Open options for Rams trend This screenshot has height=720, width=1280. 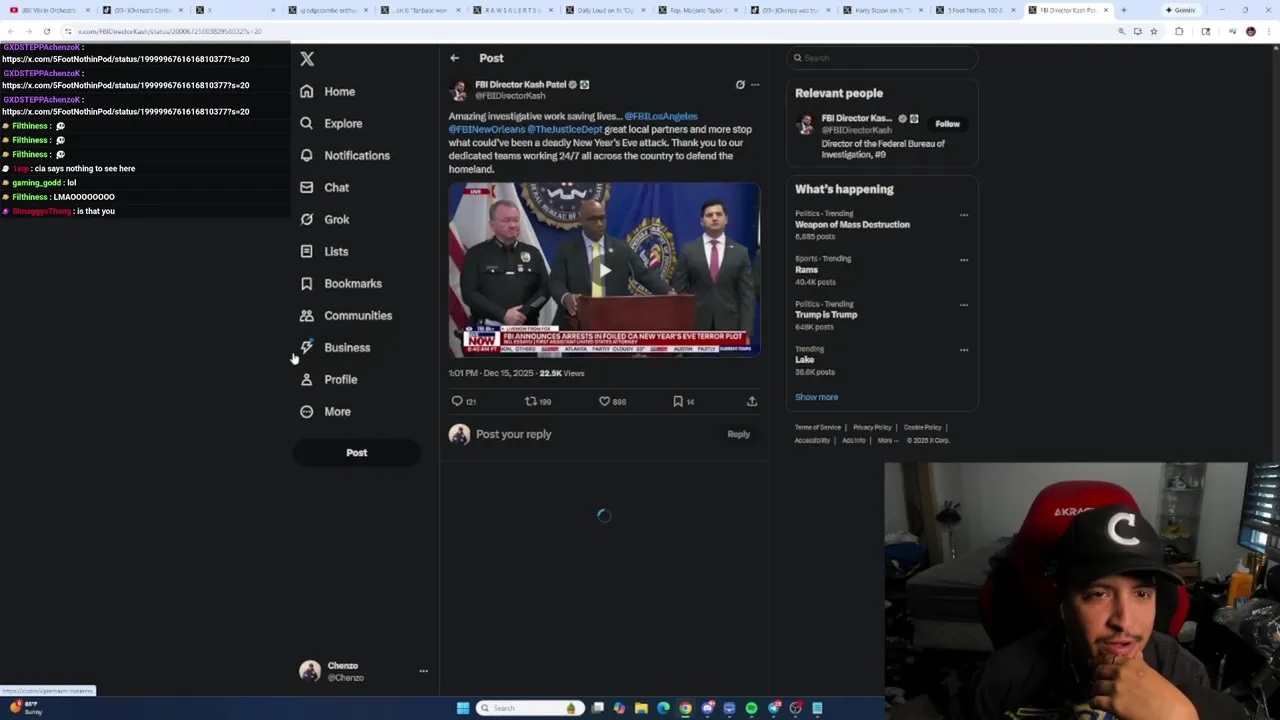pyautogui.click(x=964, y=260)
